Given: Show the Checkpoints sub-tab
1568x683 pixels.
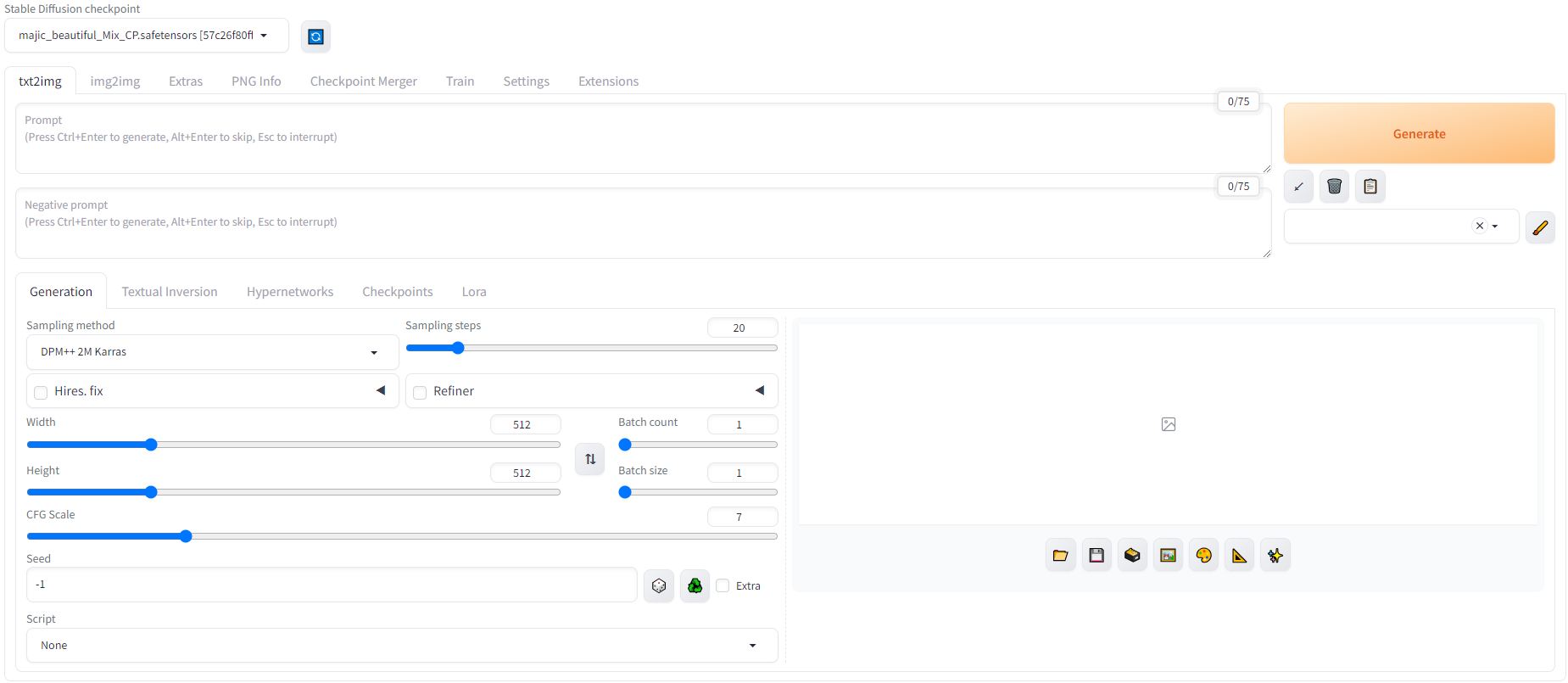Looking at the screenshot, I should 398,292.
